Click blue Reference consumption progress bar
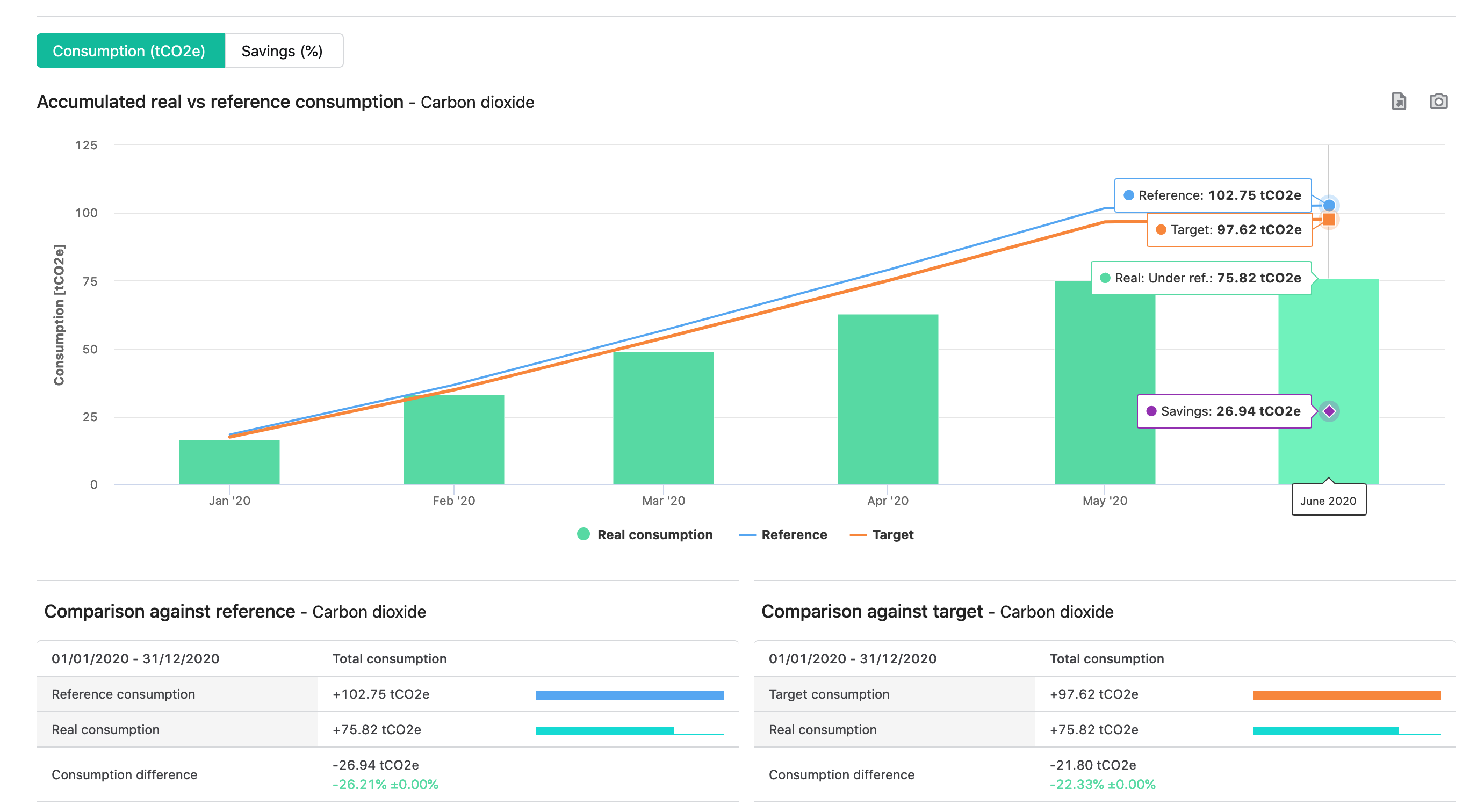 [x=629, y=695]
